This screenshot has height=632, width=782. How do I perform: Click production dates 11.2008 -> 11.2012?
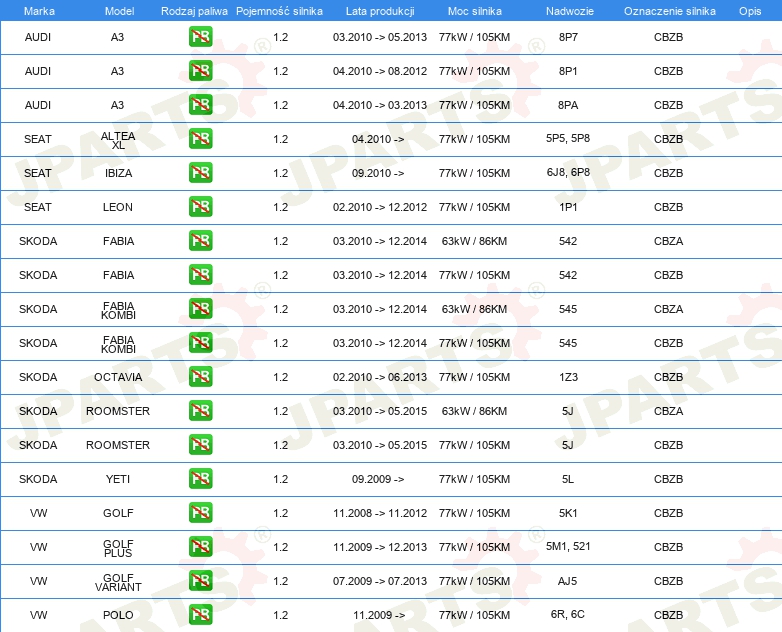[380, 513]
